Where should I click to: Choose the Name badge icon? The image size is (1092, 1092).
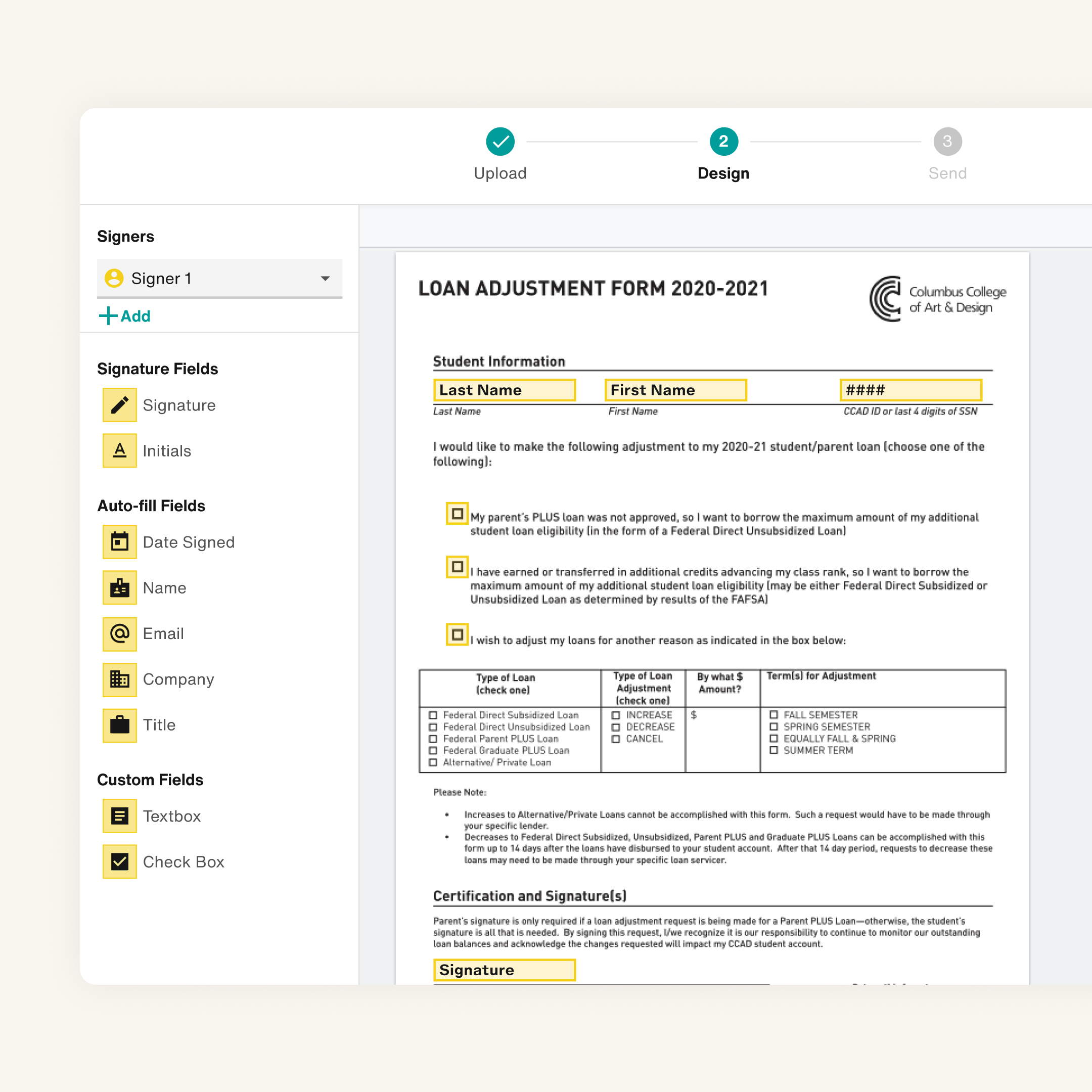(x=119, y=587)
